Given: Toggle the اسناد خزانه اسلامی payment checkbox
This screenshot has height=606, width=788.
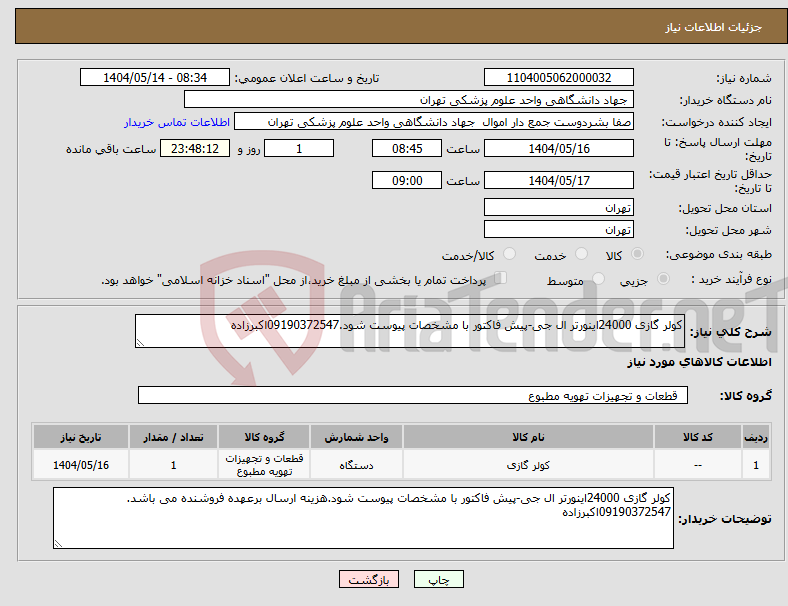Looking at the screenshot, I should click(x=501, y=278).
